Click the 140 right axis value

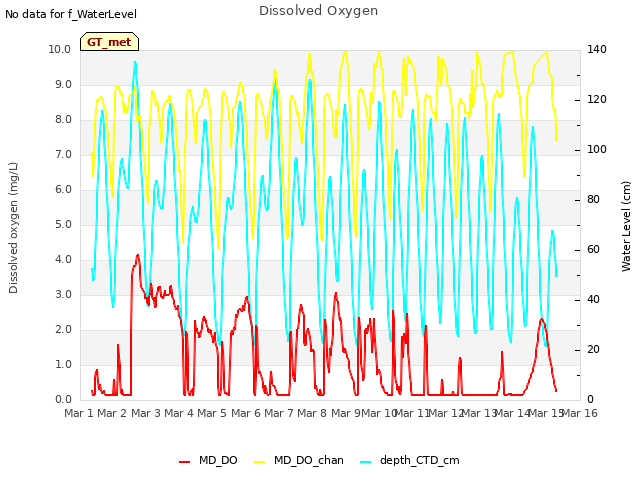pos(597,49)
